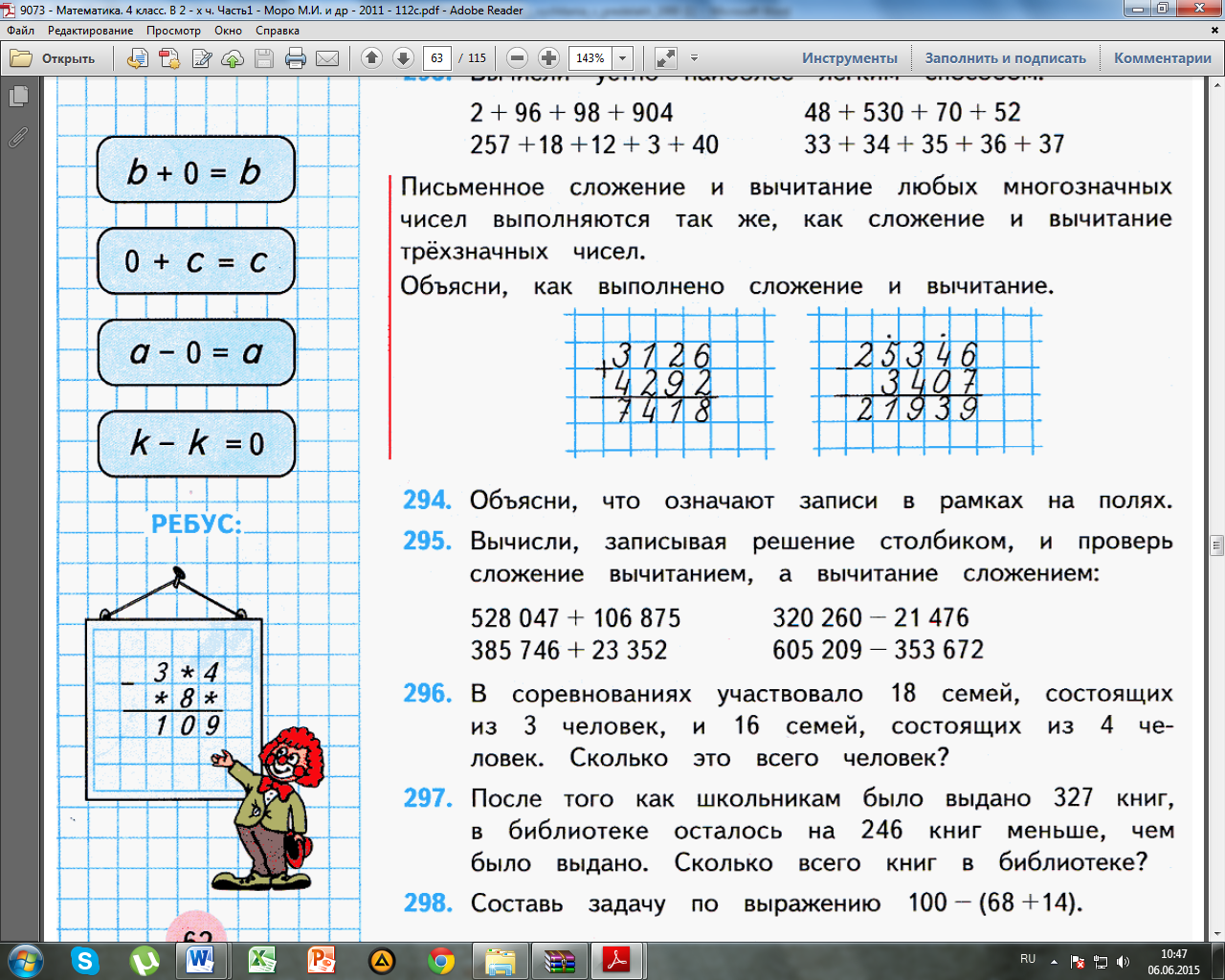Open WinRAR from the taskbar

click(x=559, y=960)
